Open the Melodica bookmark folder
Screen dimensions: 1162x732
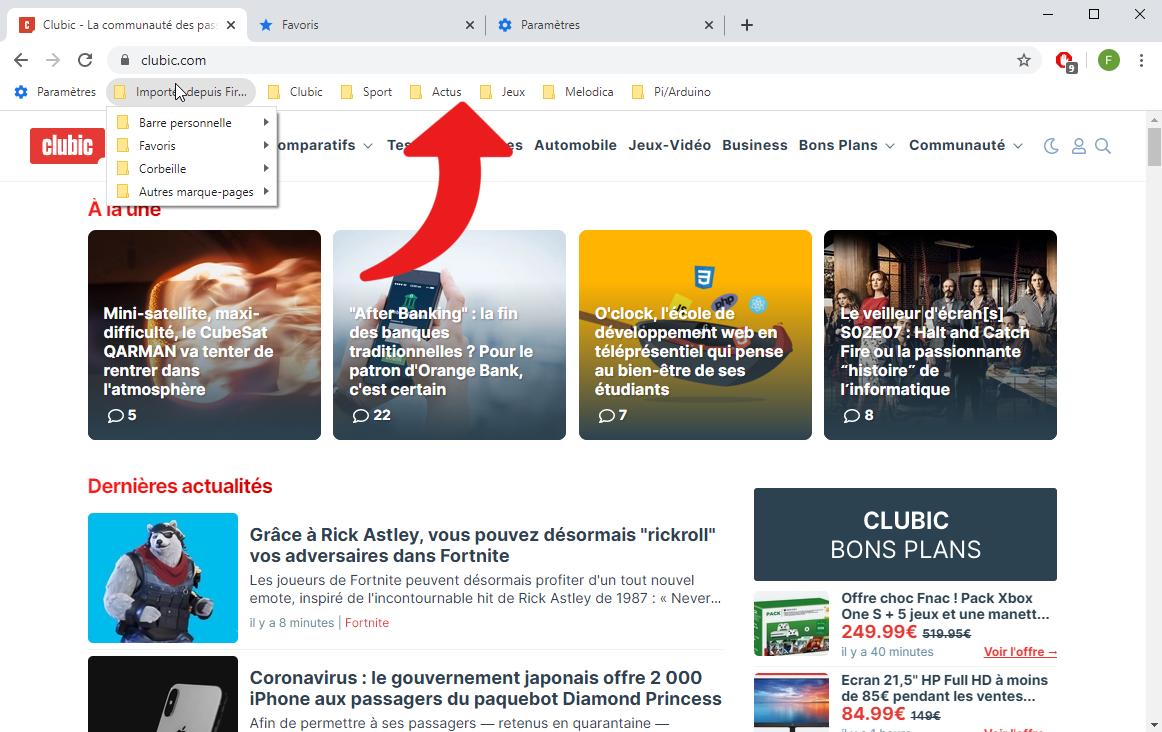[579, 92]
